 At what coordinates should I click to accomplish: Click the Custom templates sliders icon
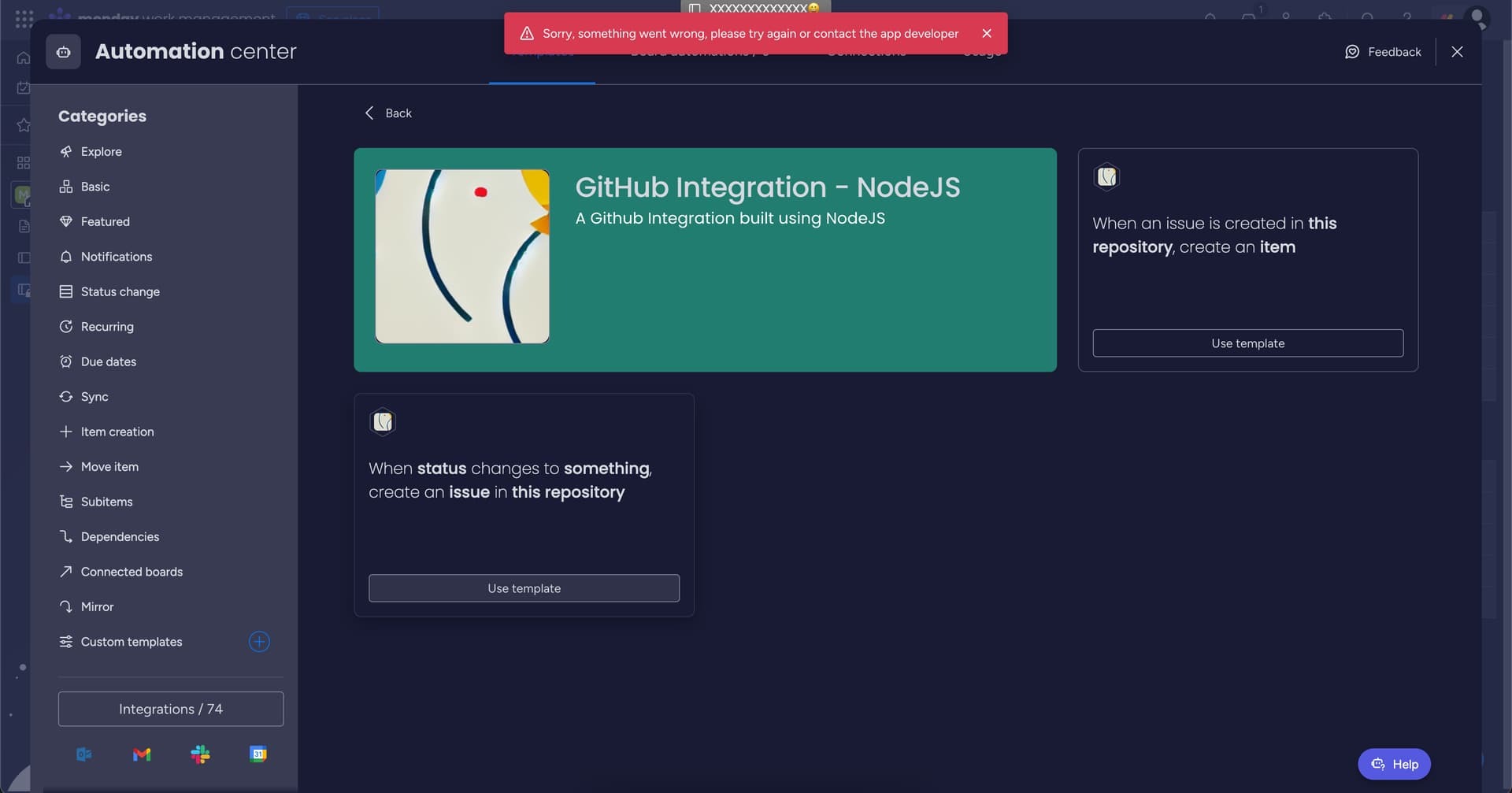point(66,642)
